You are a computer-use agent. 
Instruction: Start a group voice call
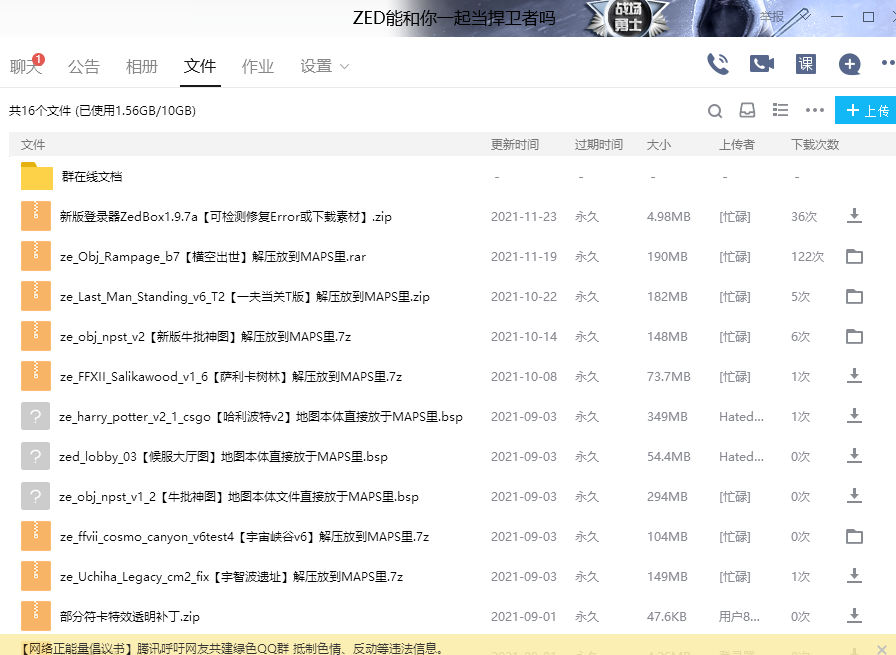pos(718,64)
